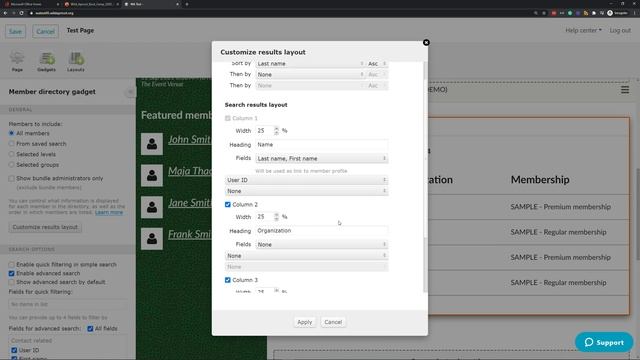This screenshot has height=360, width=640.
Task: Open Column 2 Fields None dropdown
Action: click(322, 244)
